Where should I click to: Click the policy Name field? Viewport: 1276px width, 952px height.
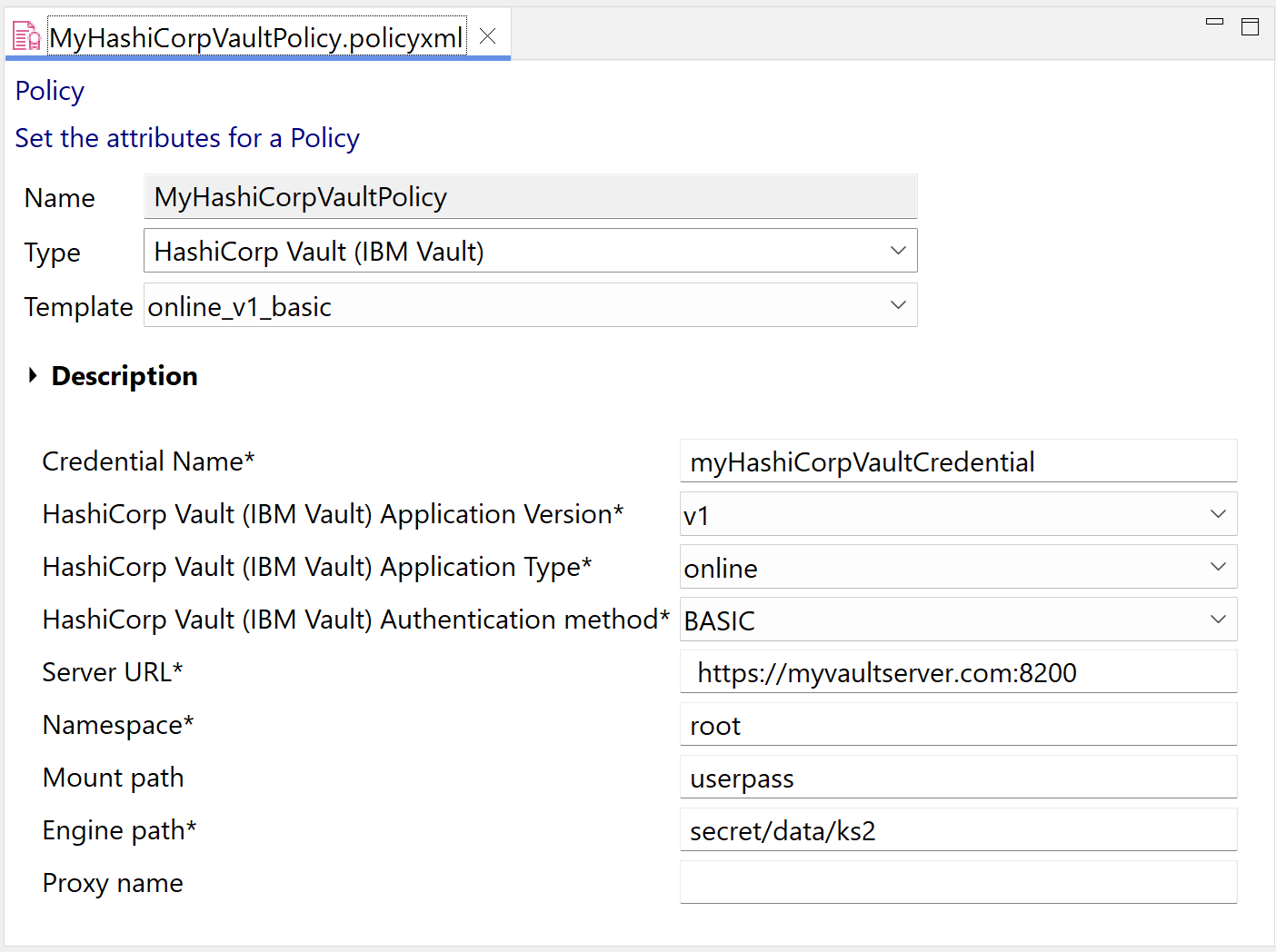pyautogui.click(x=531, y=196)
